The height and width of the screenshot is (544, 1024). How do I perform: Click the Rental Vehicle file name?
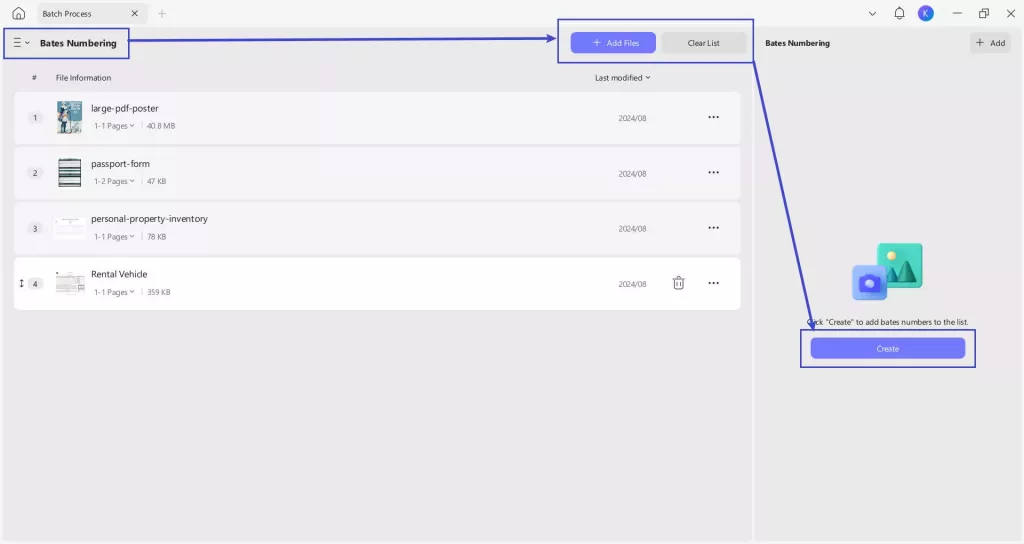(x=119, y=274)
